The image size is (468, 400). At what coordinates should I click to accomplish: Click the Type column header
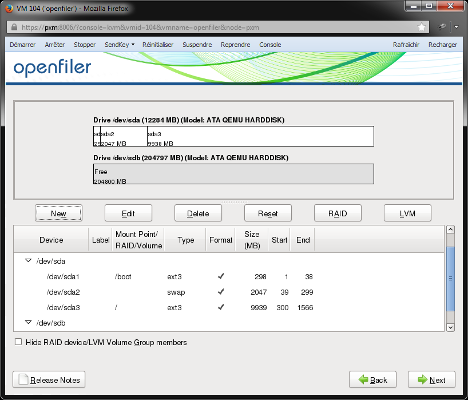coord(185,240)
